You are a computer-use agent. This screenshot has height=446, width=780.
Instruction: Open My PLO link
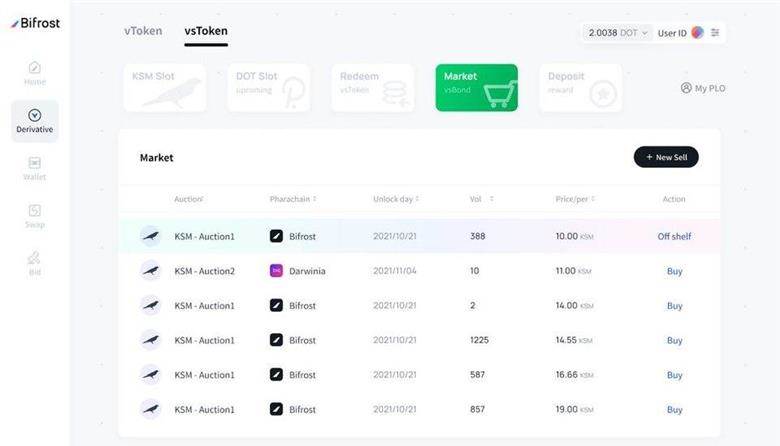(x=703, y=88)
